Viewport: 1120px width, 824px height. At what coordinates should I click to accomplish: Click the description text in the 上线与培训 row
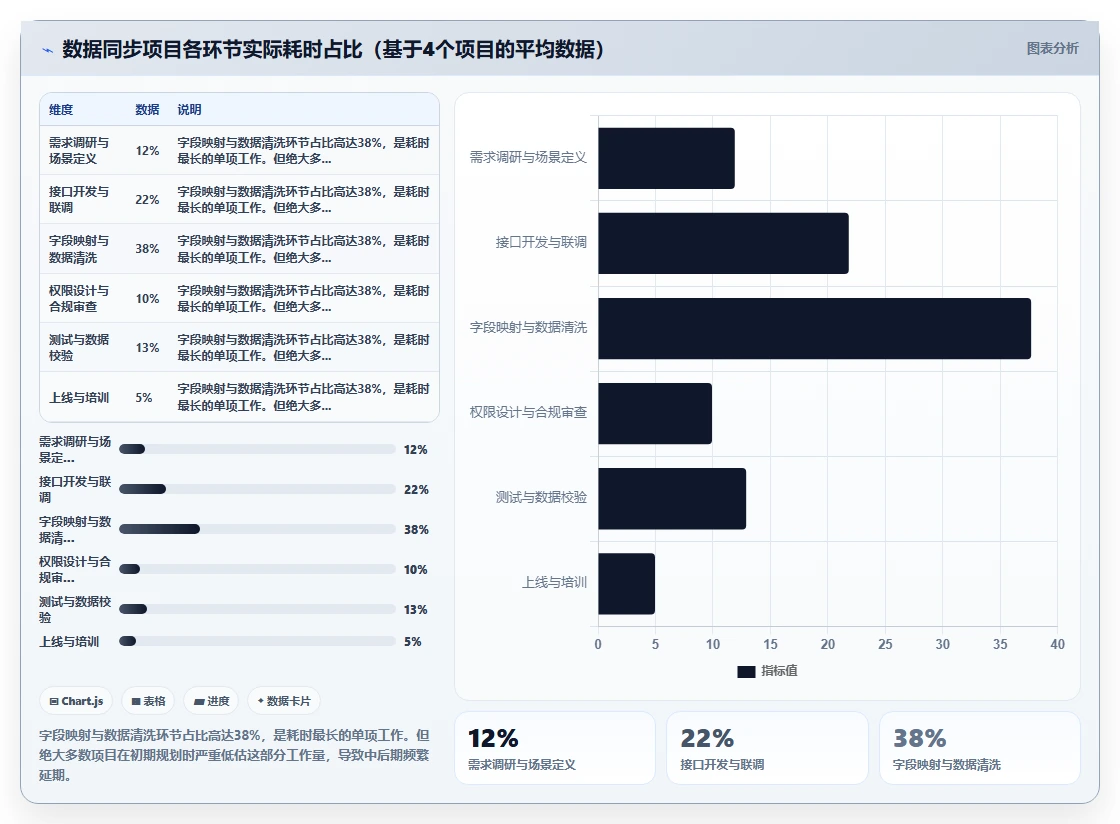pos(304,397)
